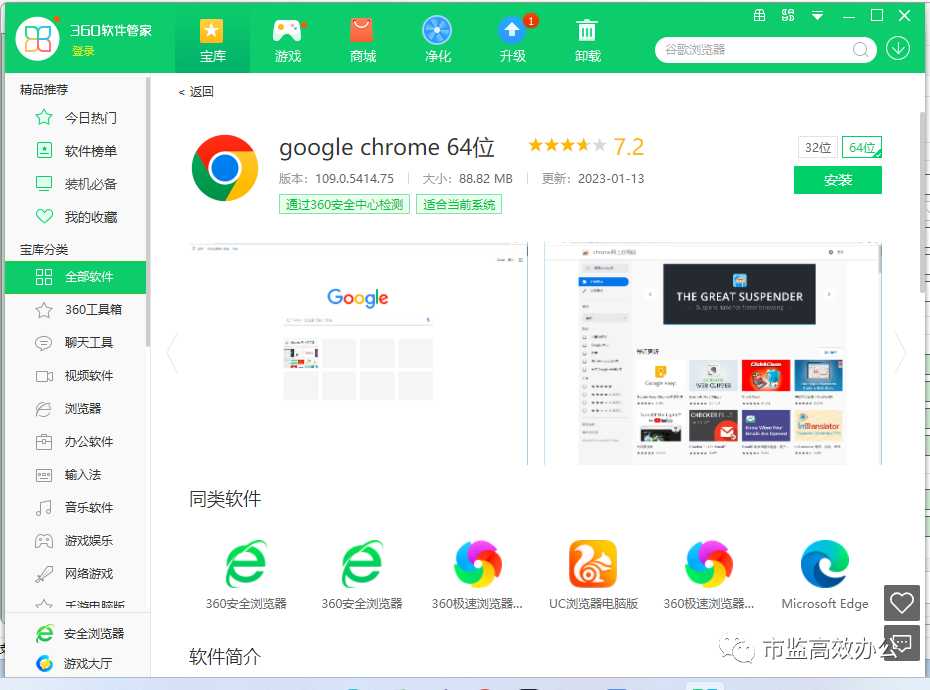Click the 登录 link
The image size is (930, 690).
pos(83,52)
